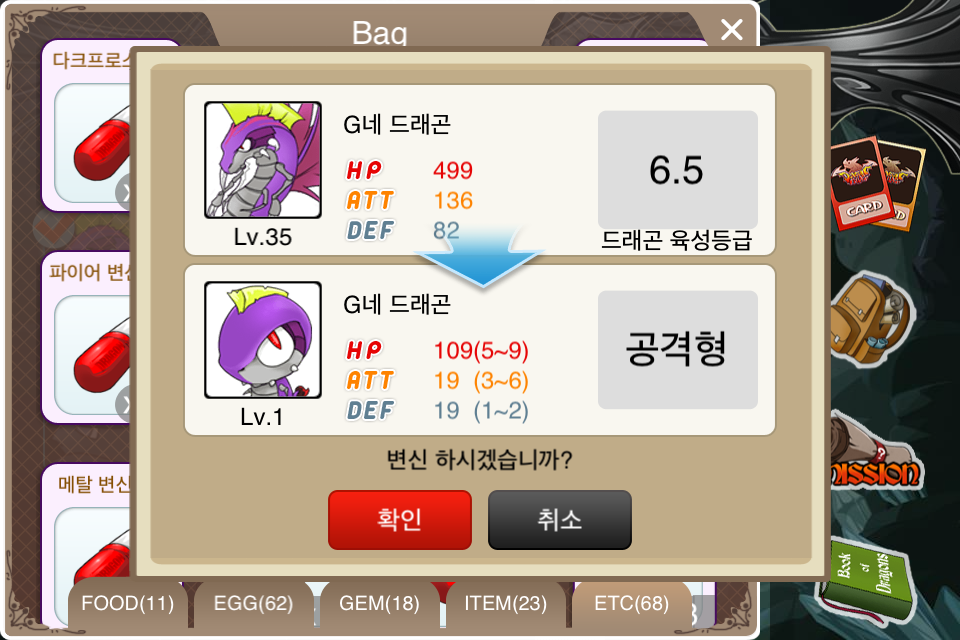
Task: Select the 다크프로스트 red capsule item
Action: (92, 143)
